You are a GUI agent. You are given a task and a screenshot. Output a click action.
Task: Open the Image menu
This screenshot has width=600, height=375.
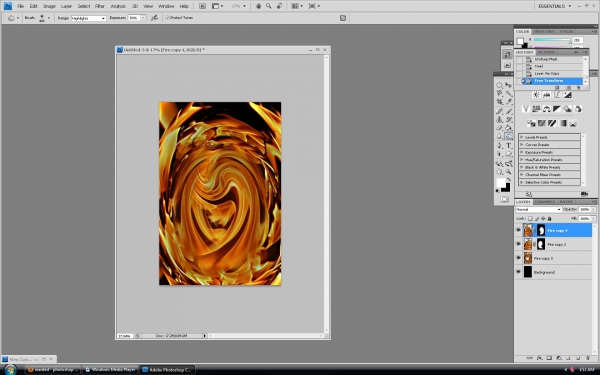(x=49, y=6)
